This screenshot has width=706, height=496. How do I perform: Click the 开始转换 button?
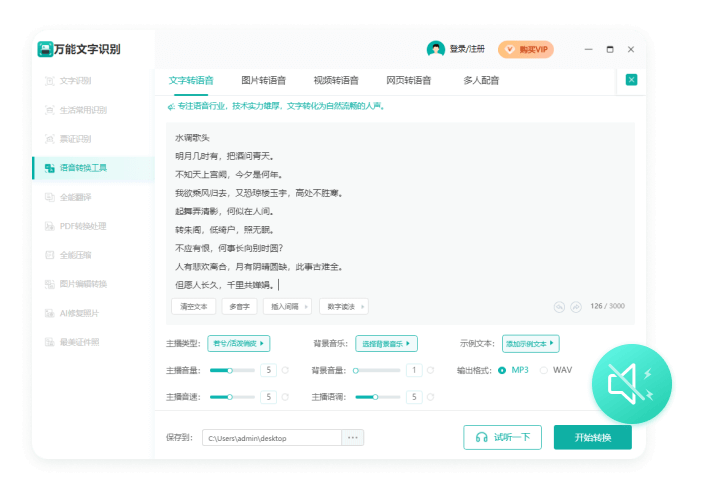click(x=593, y=437)
